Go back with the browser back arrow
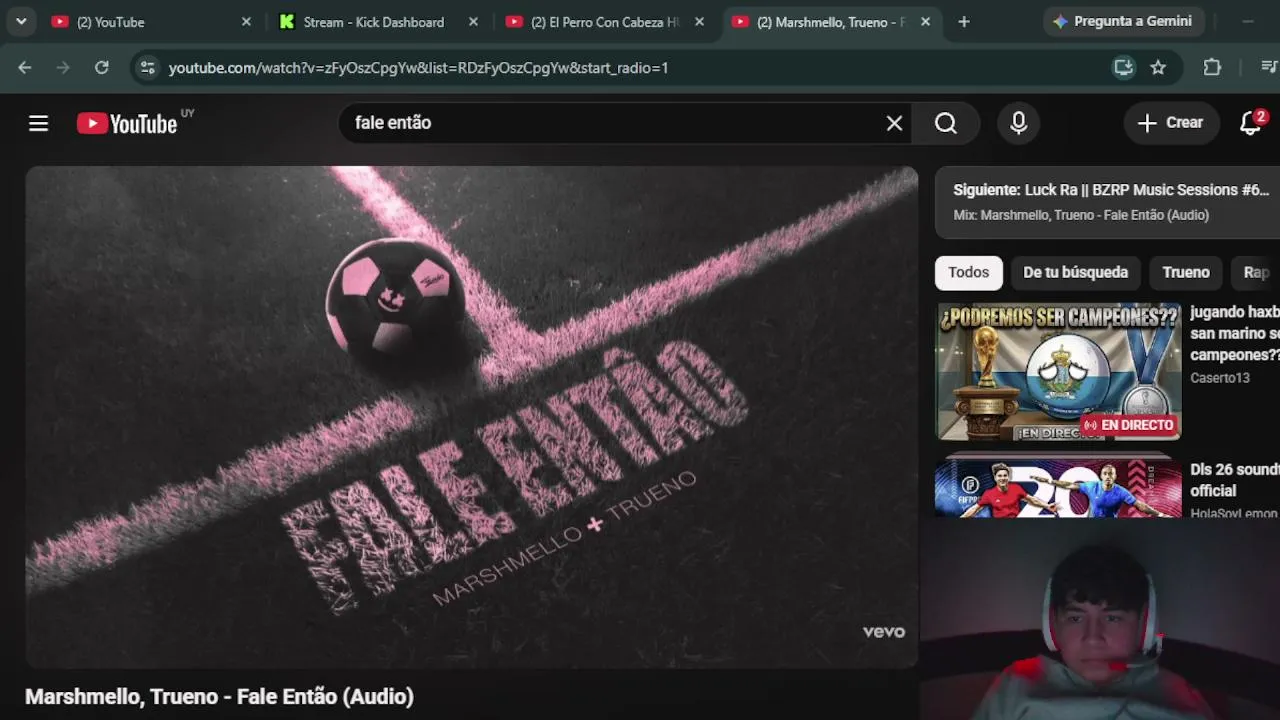The image size is (1280, 720). pos(25,67)
